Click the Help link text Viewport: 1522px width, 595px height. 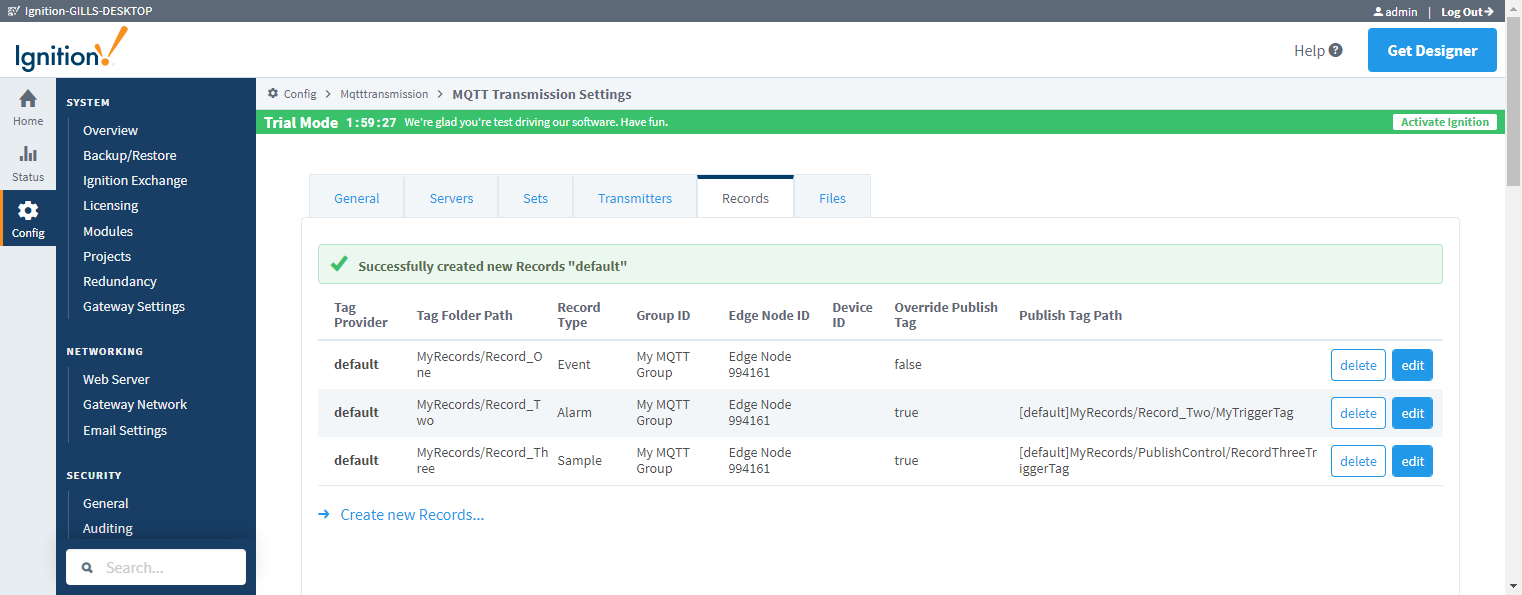coord(1309,50)
